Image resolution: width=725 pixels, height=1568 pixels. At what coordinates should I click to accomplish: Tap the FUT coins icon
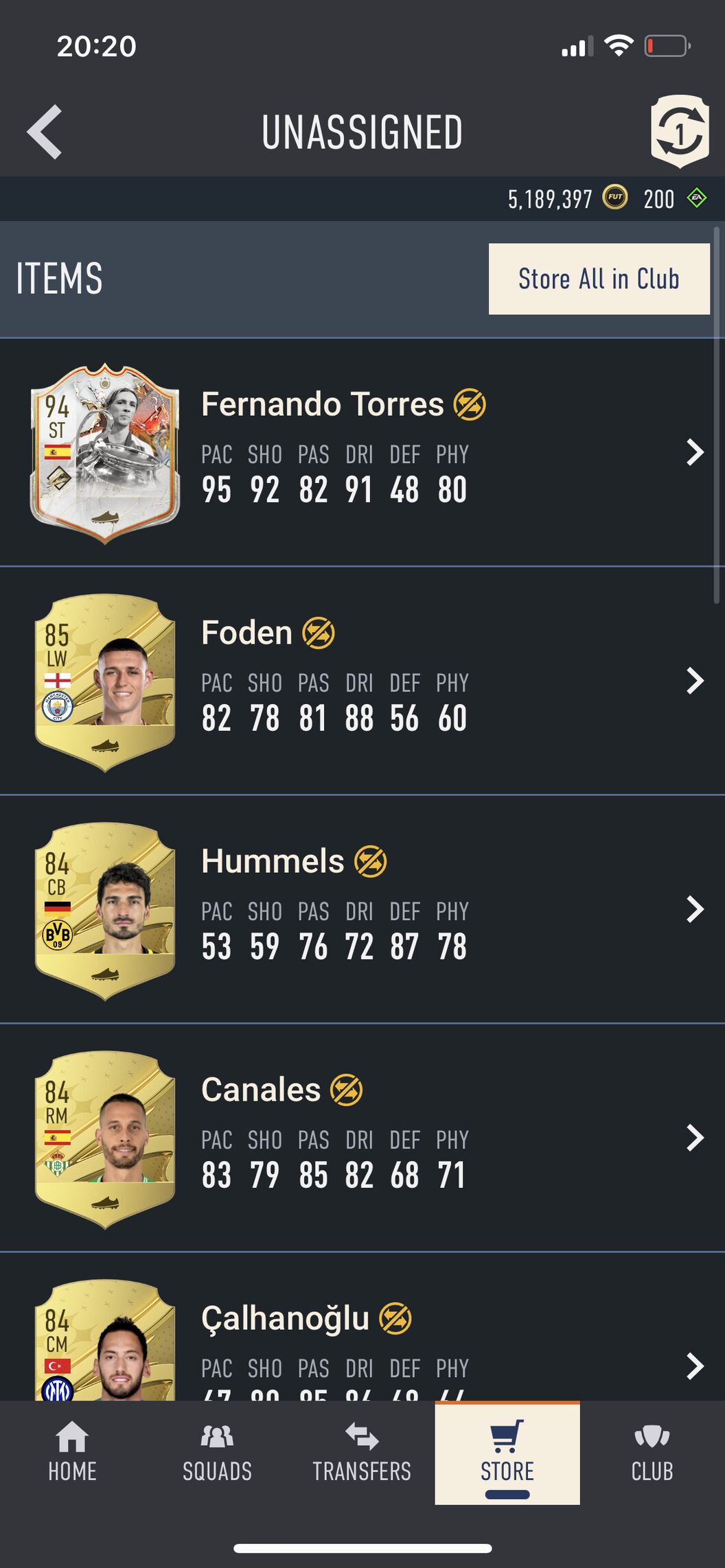coord(615,198)
